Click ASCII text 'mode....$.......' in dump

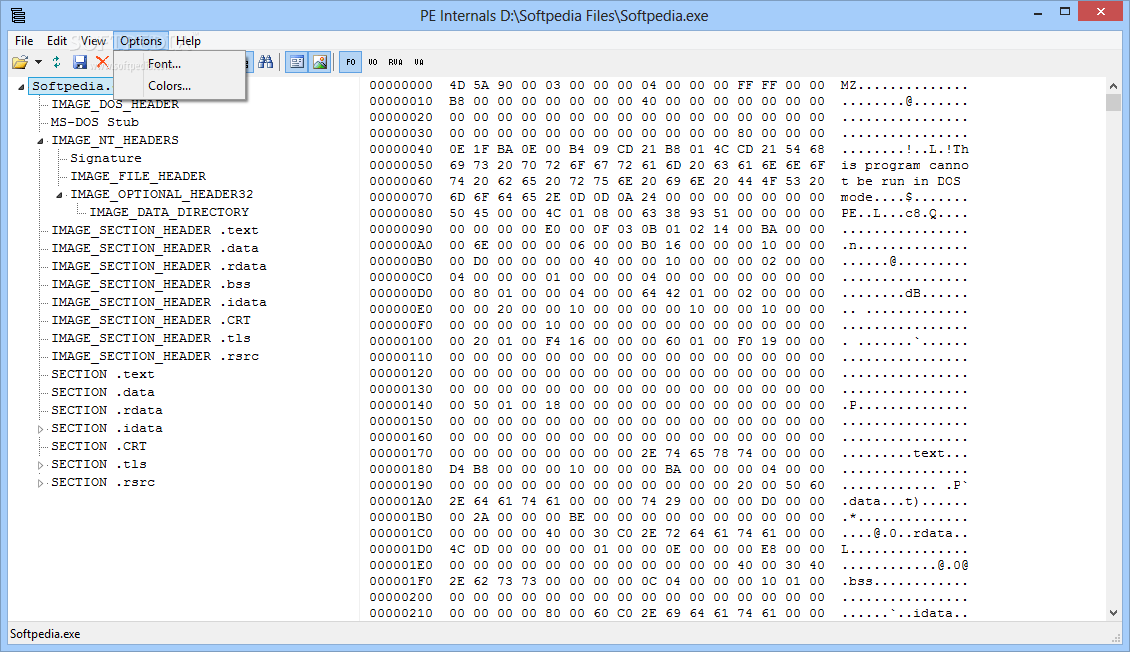coord(904,197)
